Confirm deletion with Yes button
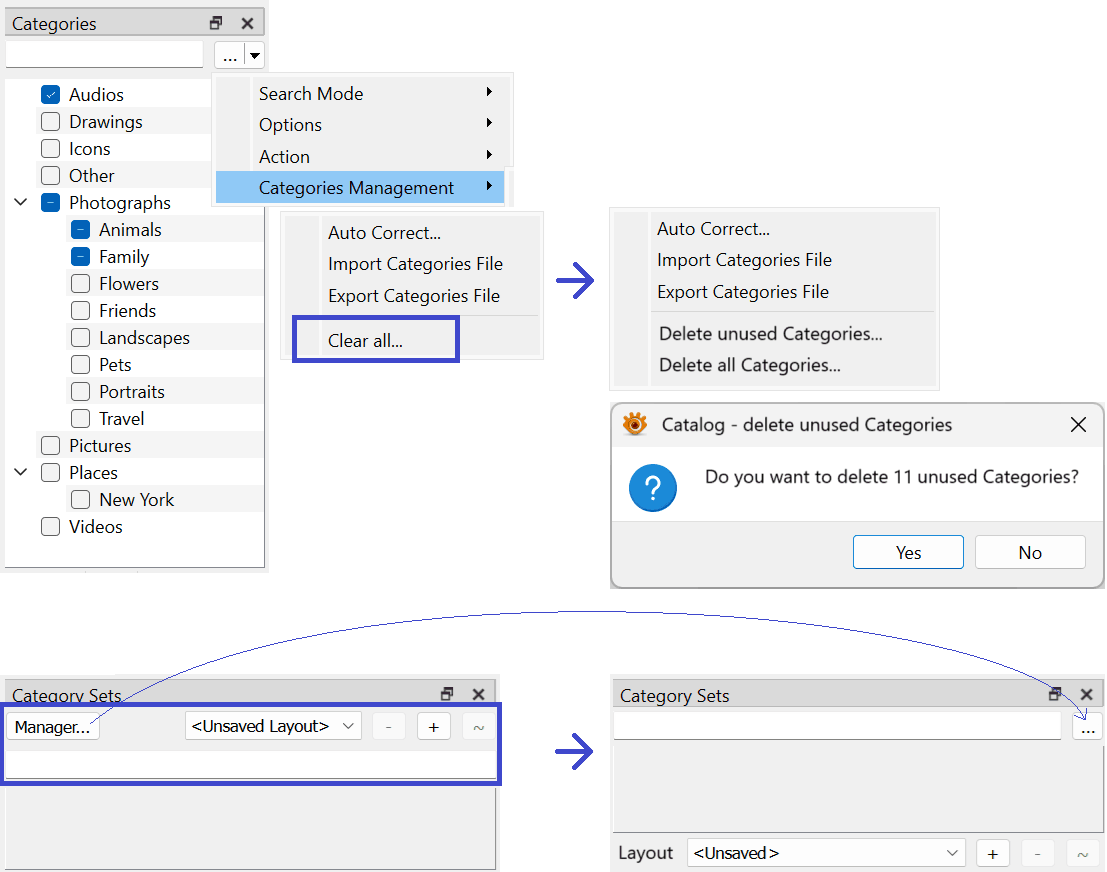 [x=908, y=552]
